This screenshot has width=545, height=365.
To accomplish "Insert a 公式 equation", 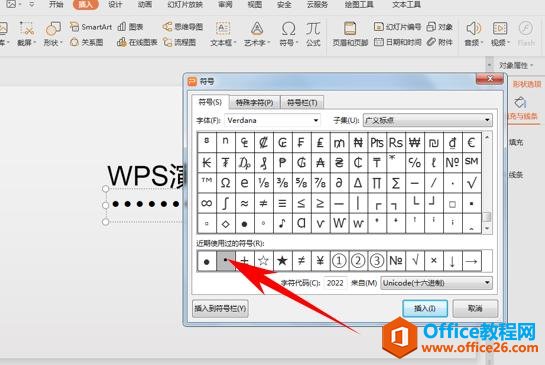I will click(313, 34).
